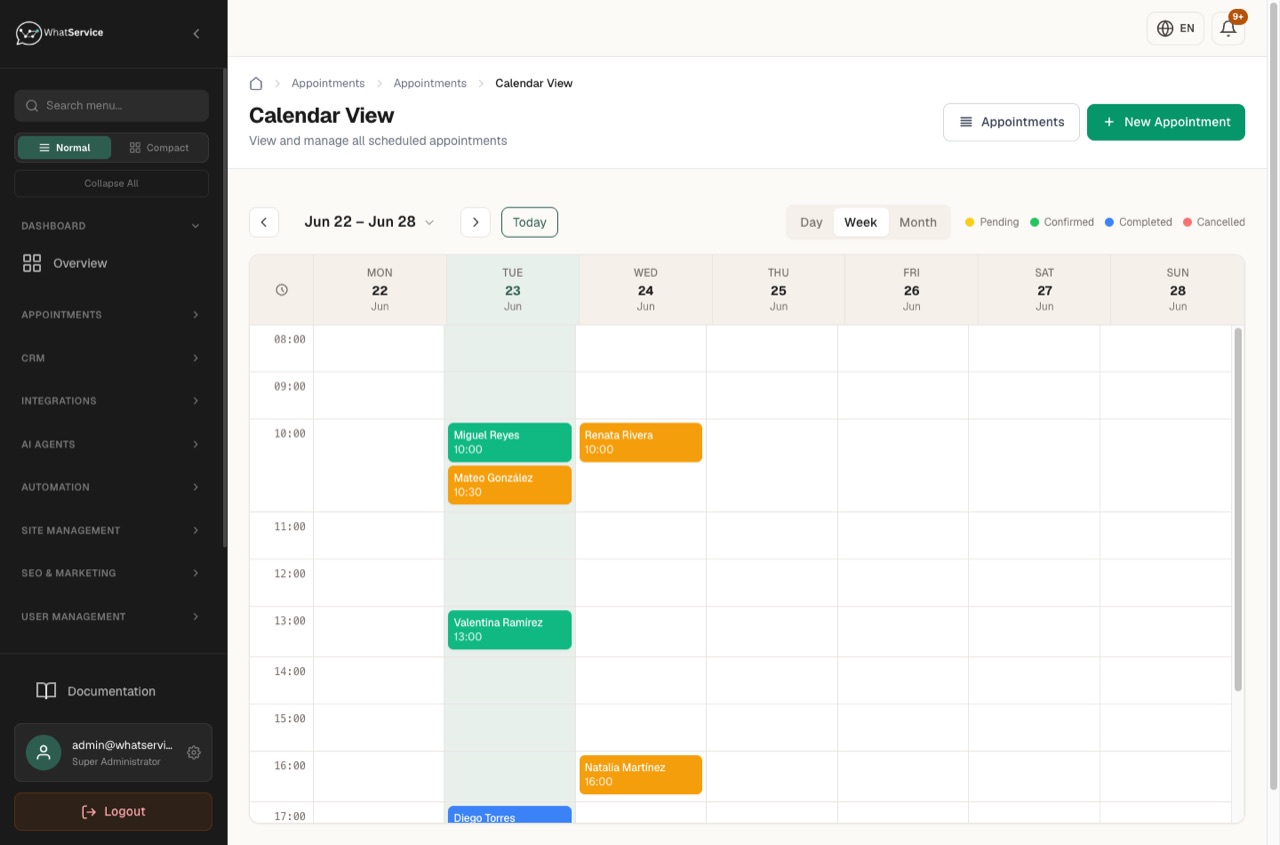Click the SAT 27 Jun column header

[x=1044, y=290]
